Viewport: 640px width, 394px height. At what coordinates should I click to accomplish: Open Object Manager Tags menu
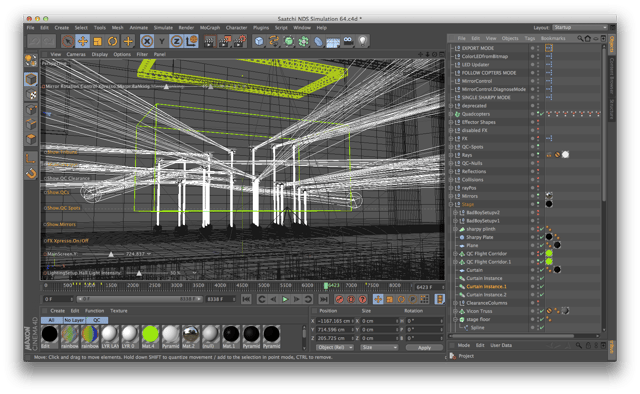(x=530, y=38)
